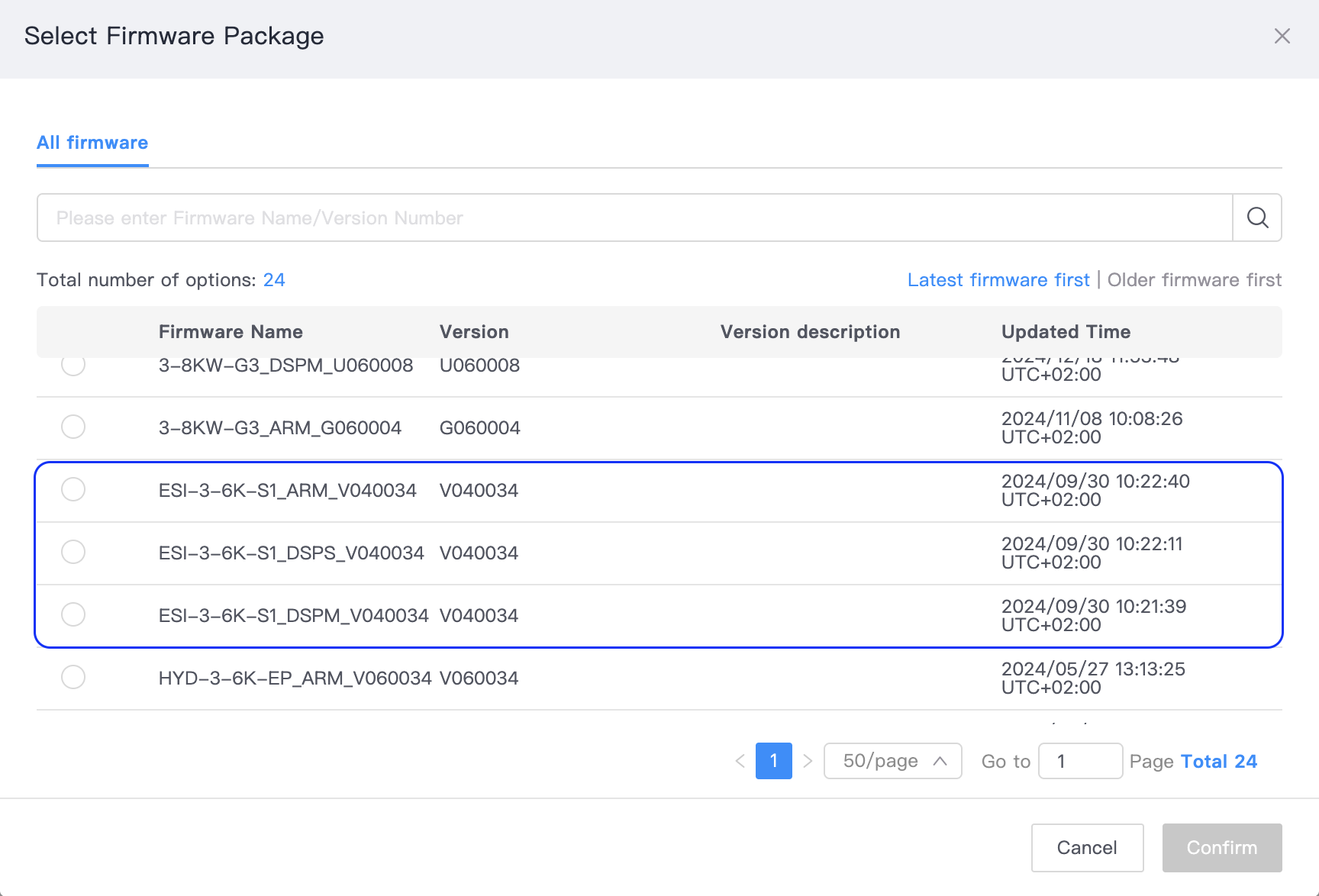Select the ESI-3-6K-S1_DSPS_V040034 radio button
Image resolution: width=1319 pixels, height=896 pixels.
[x=73, y=552]
